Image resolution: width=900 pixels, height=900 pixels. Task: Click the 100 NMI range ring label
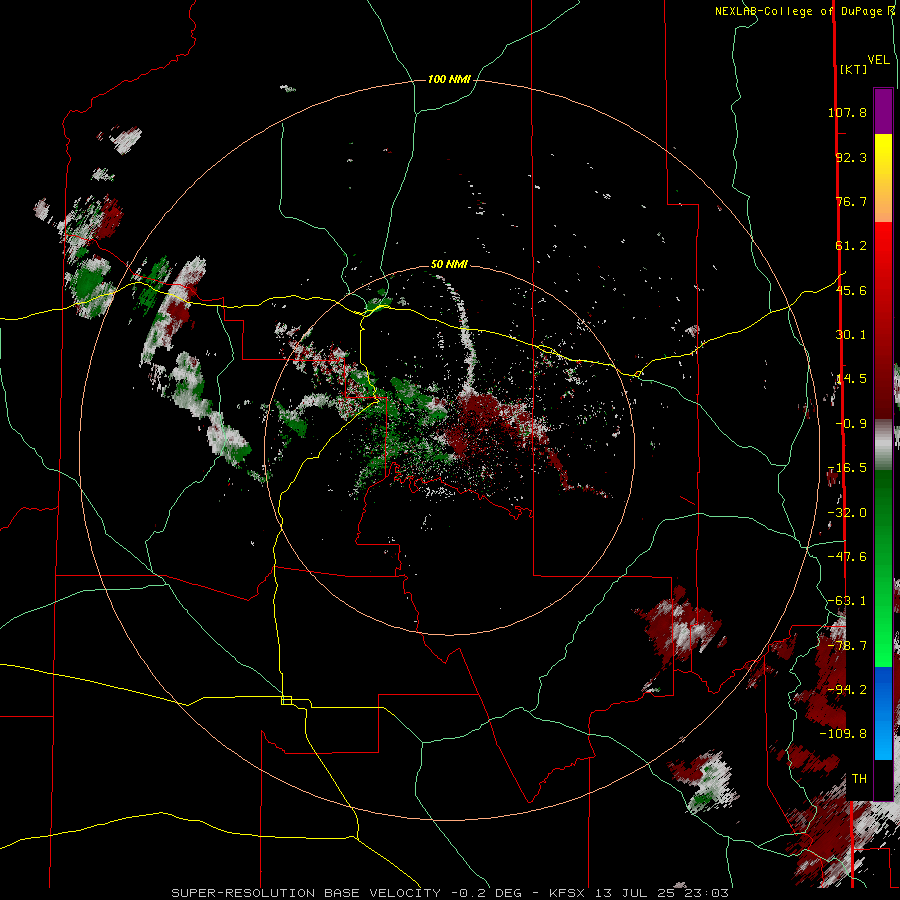tap(449, 79)
